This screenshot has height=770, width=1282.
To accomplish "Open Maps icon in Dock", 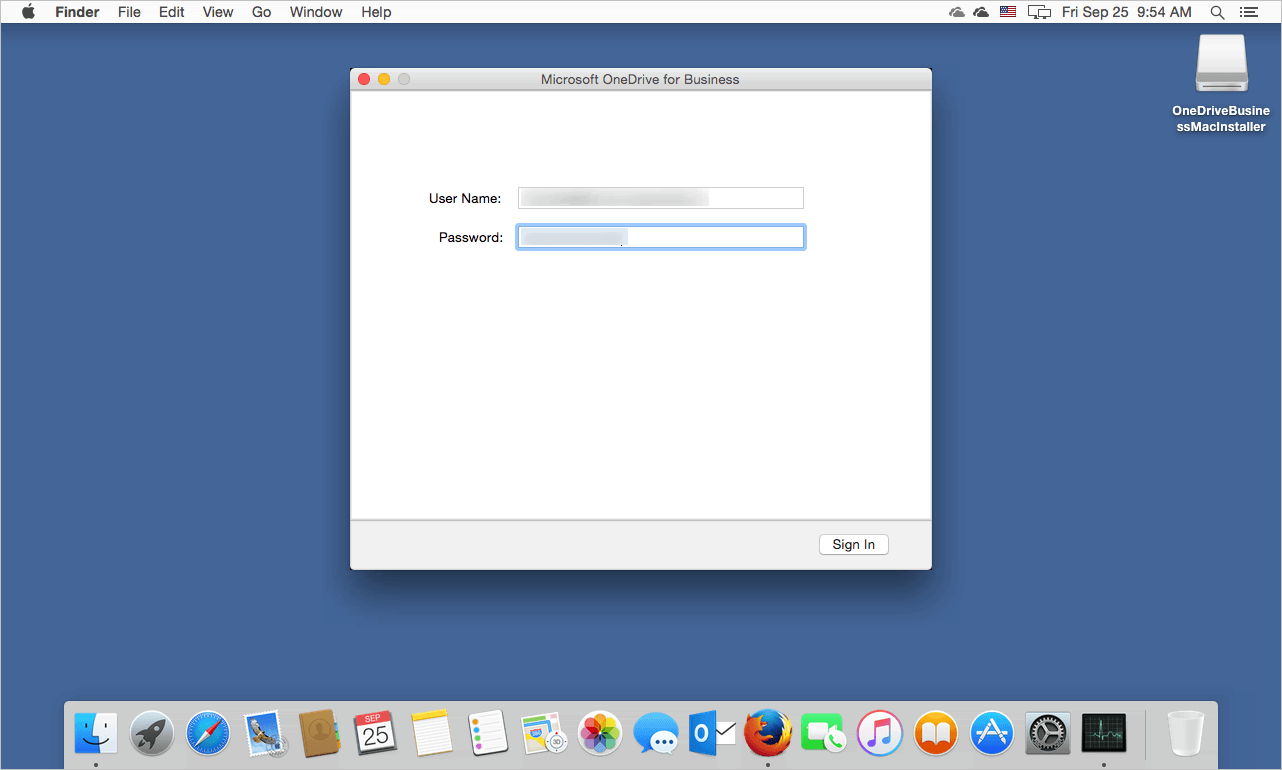I will [x=545, y=733].
